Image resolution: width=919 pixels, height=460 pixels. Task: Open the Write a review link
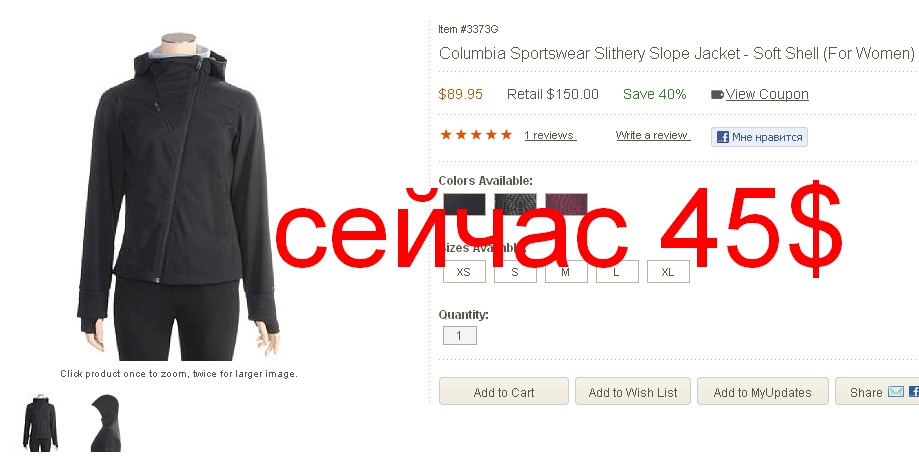coord(652,135)
